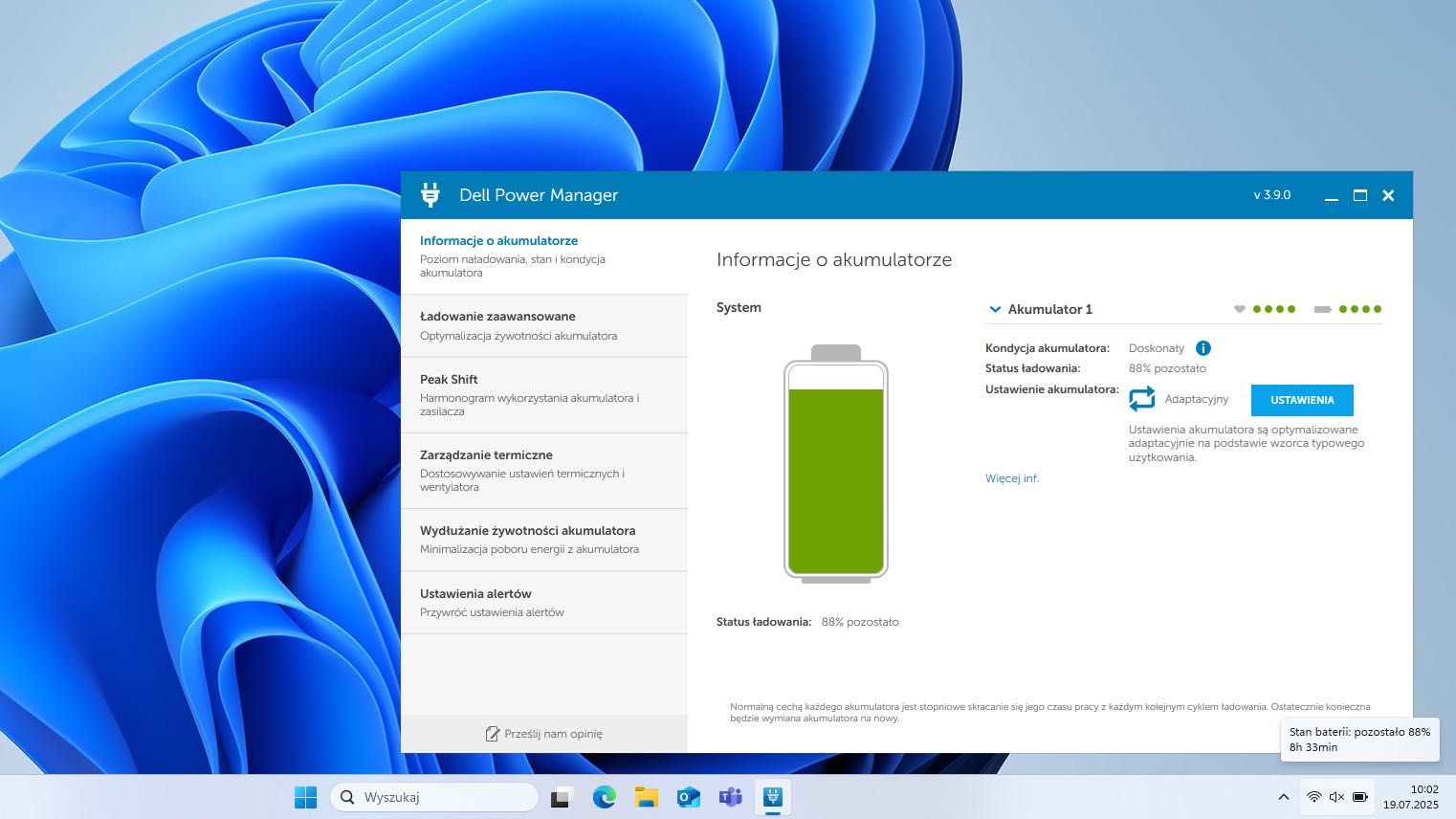
Task: Click the Kondycja akumulatora label
Action: click(x=1048, y=348)
